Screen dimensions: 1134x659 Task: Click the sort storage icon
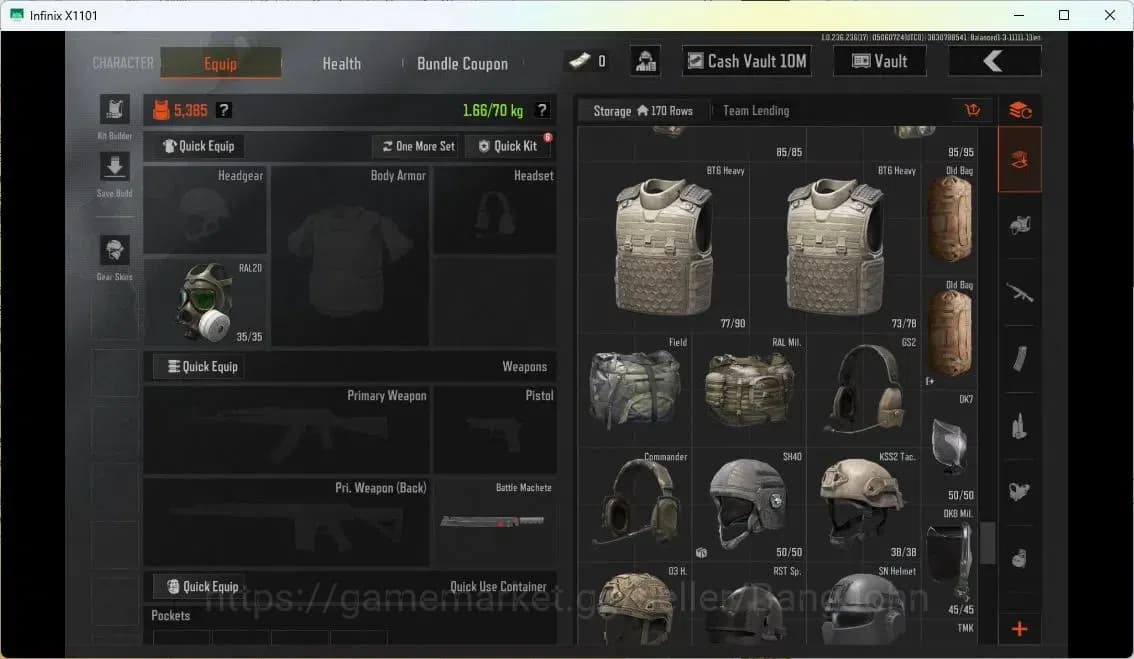click(972, 111)
